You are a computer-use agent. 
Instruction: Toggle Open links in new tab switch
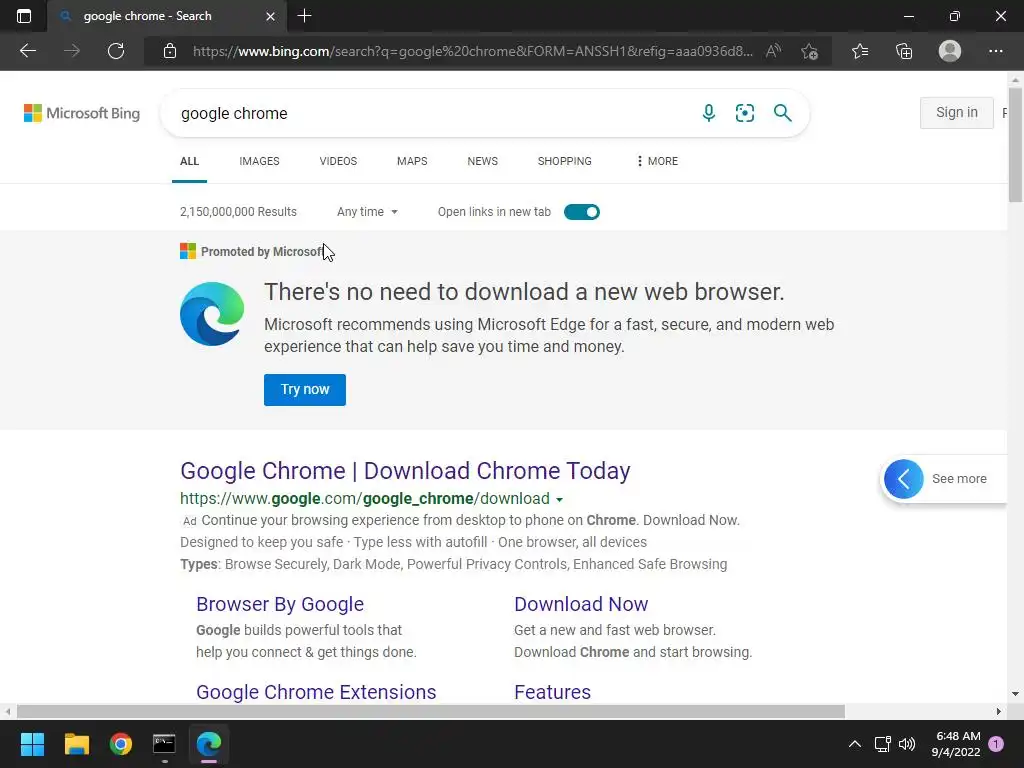pos(582,212)
